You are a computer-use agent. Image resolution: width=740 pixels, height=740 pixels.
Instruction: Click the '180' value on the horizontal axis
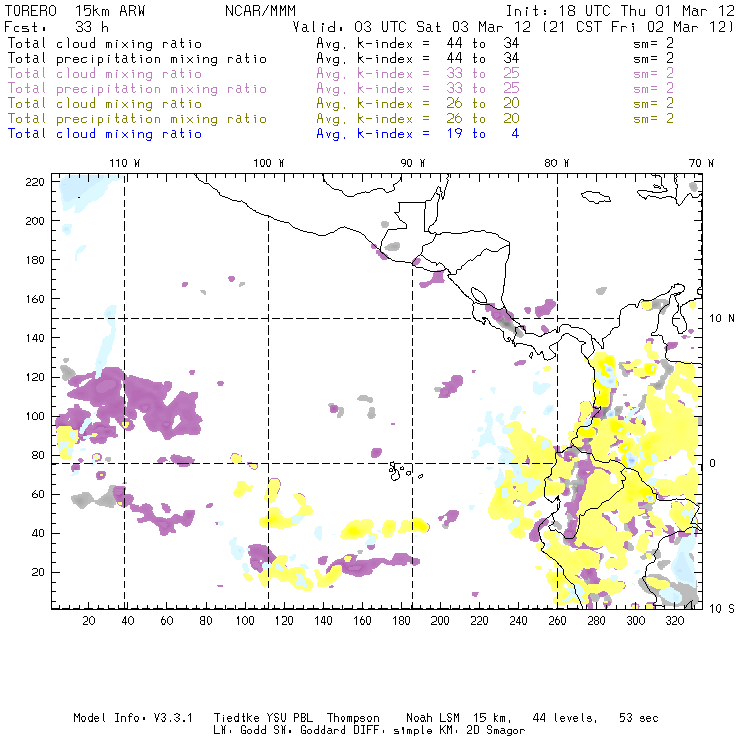point(401,621)
